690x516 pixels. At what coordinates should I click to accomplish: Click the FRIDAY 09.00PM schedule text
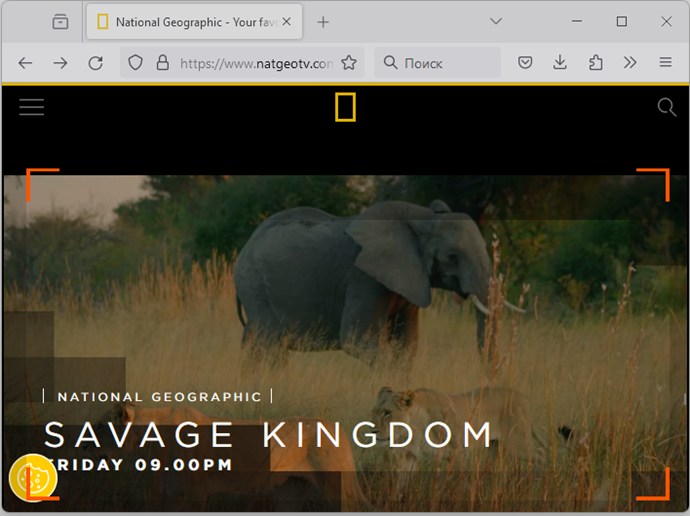pos(139,465)
